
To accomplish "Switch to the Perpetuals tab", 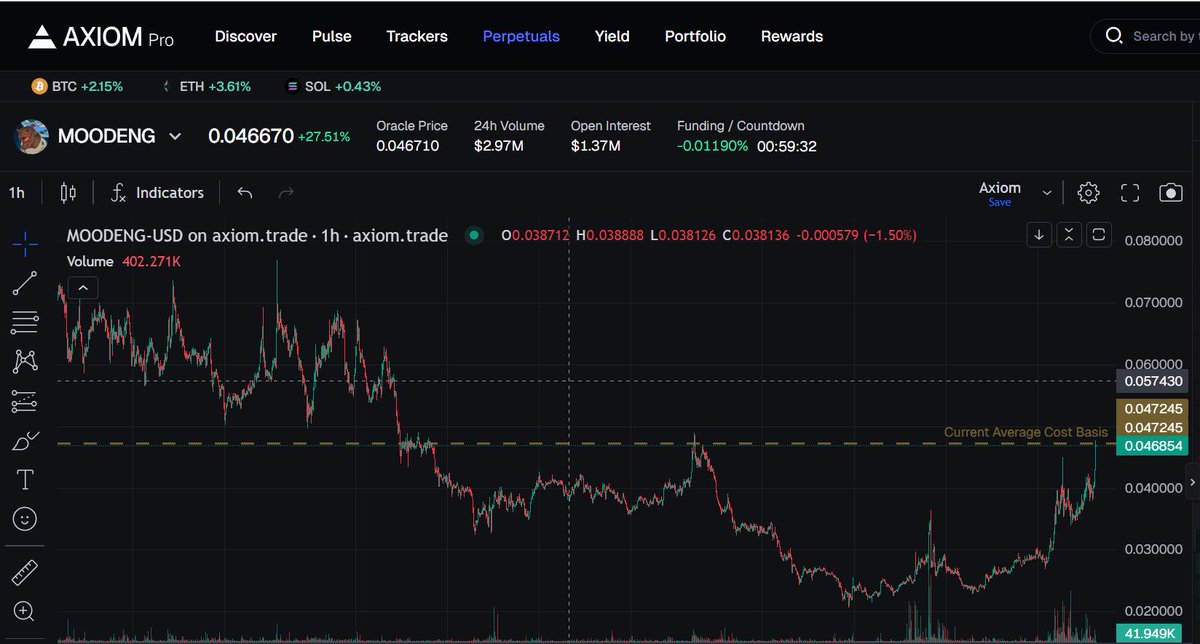I will pyautogui.click(x=521, y=37).
